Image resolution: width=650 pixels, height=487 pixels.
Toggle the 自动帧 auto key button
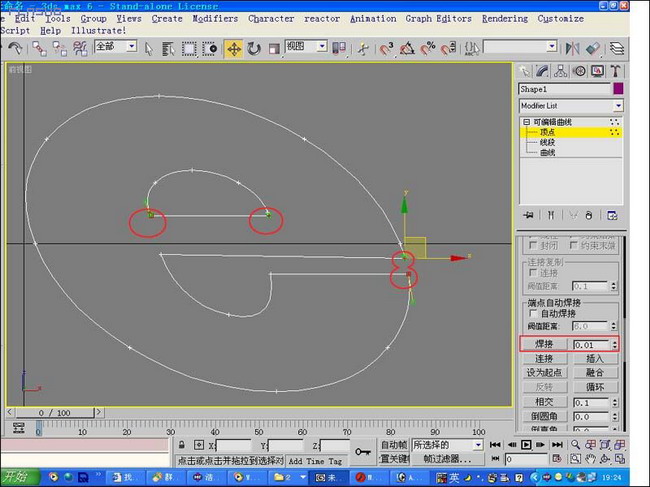(394, 445)
